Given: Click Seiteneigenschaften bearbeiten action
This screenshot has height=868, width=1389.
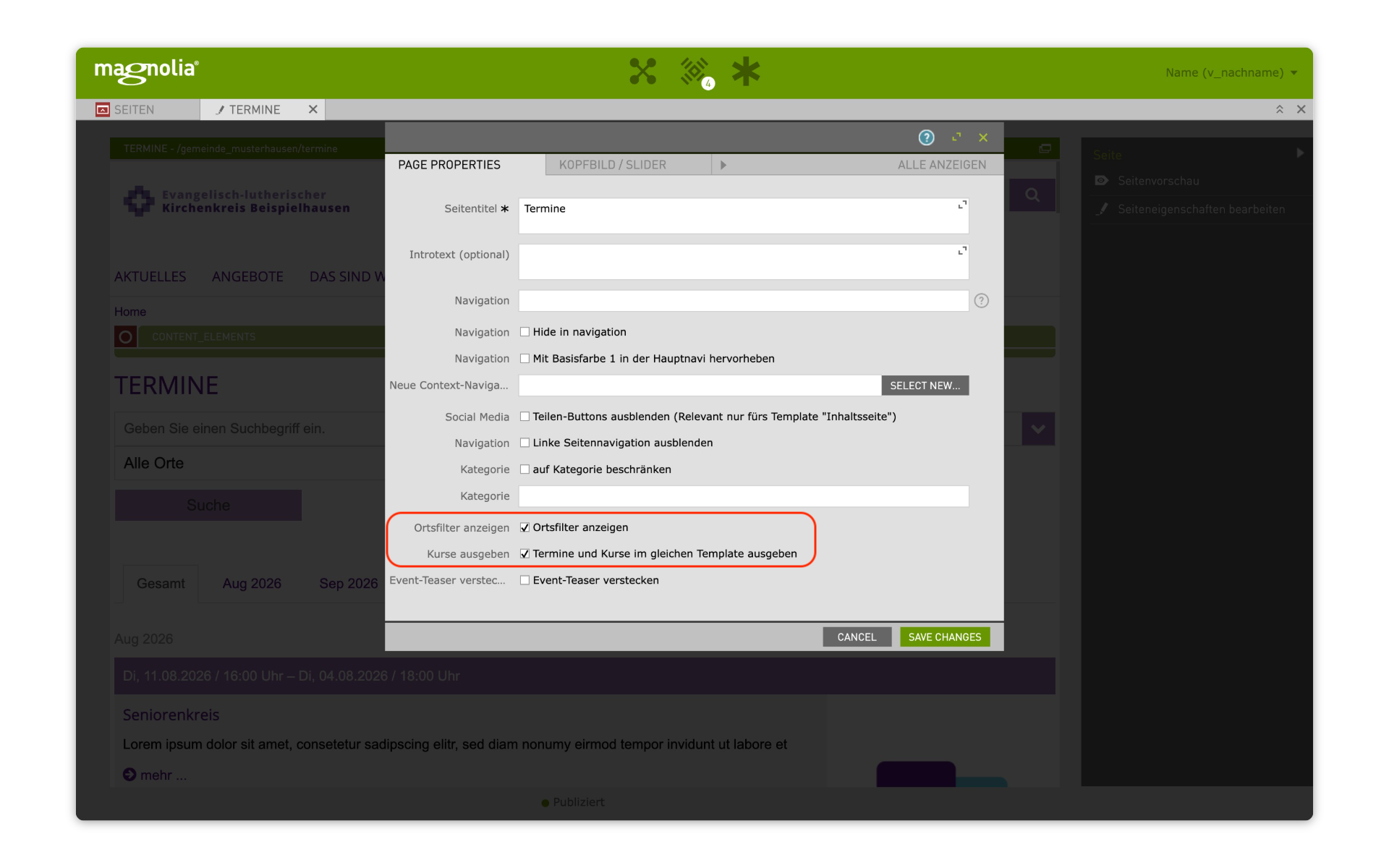Looking at the screenshot, I should click(x=1201, y=209).
